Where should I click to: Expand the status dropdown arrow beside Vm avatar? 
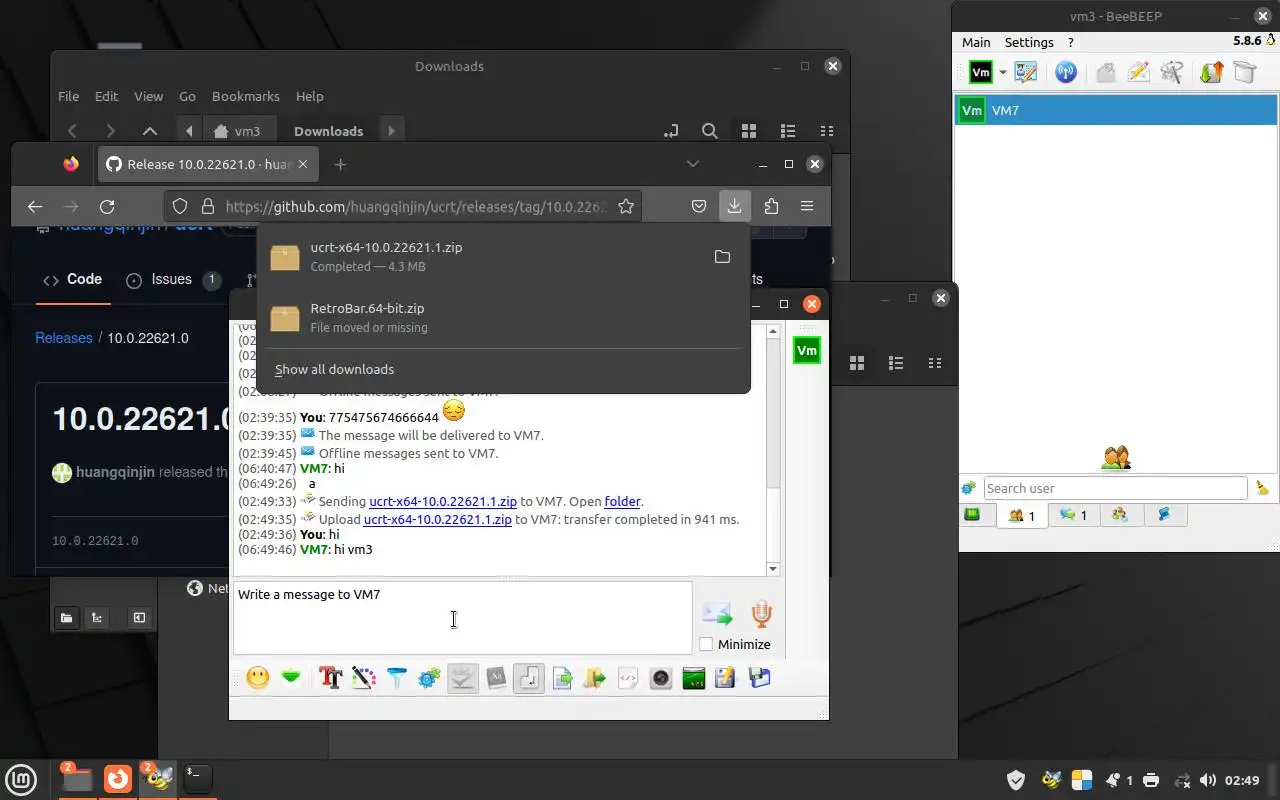pyautogui.click(x=1002, y=72)
